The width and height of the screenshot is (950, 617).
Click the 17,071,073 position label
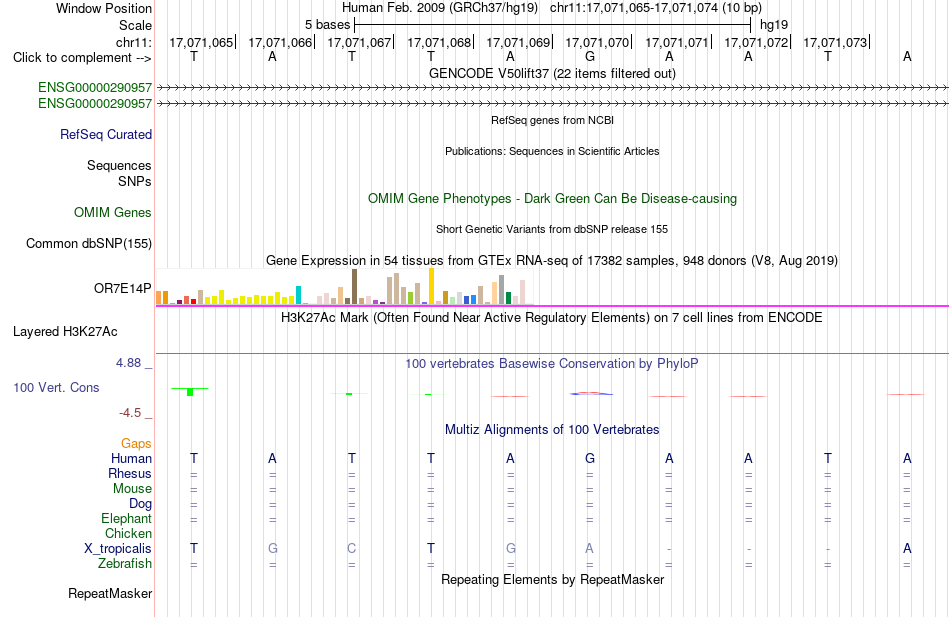pyautogui.click(x=835, y=42)
